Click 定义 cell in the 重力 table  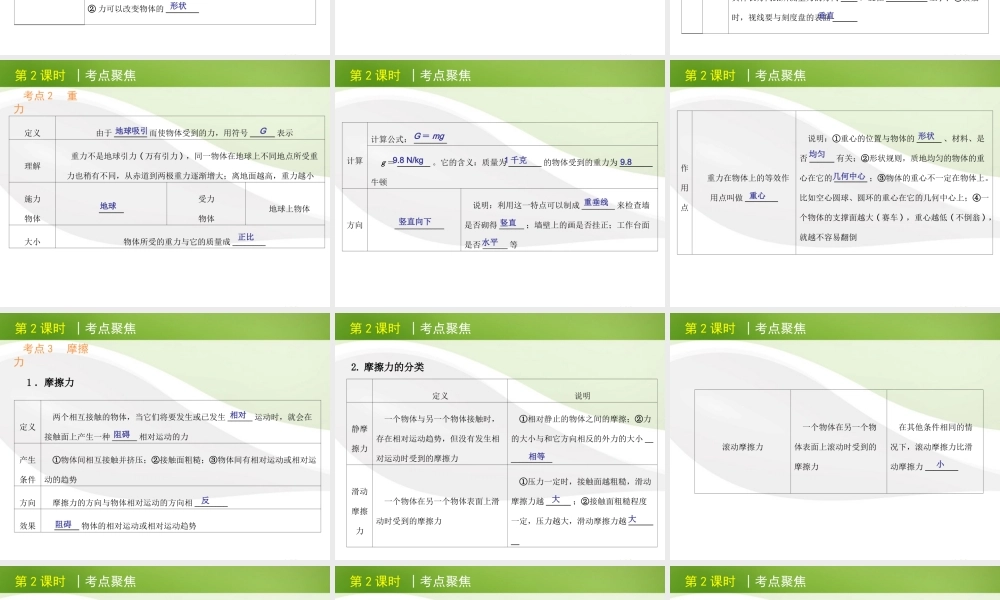tap(33, 133)
